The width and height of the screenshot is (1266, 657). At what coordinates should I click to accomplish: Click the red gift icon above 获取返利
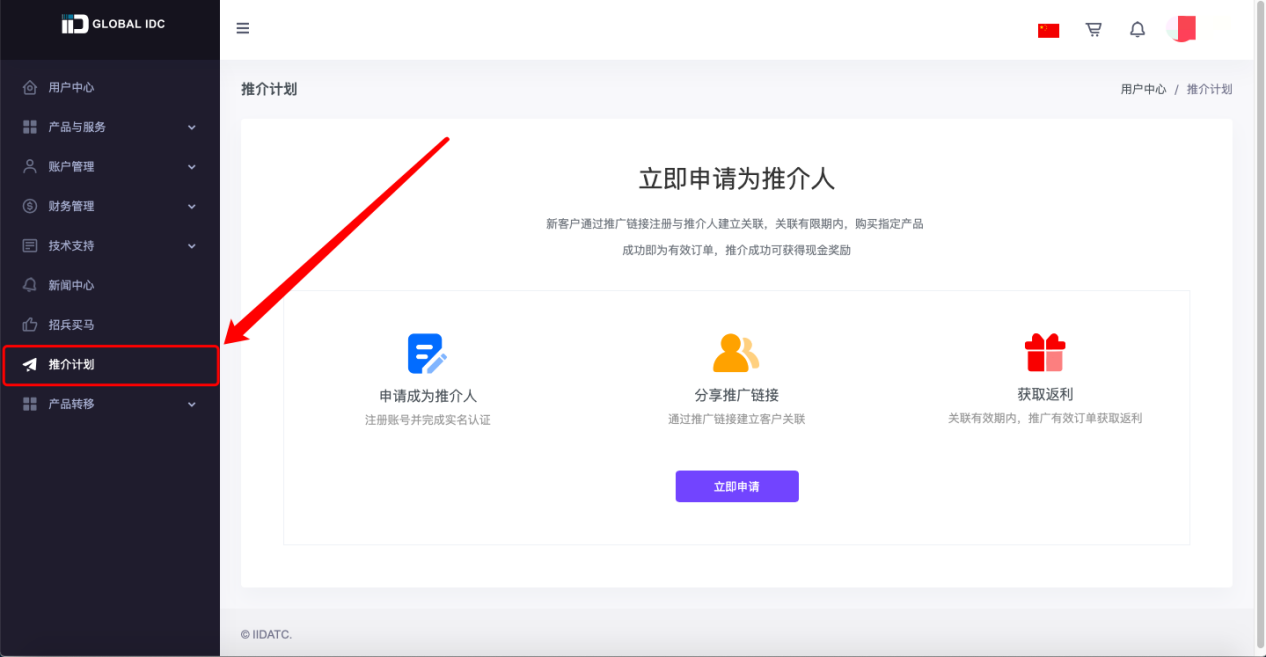click(x=1044, y=348)
